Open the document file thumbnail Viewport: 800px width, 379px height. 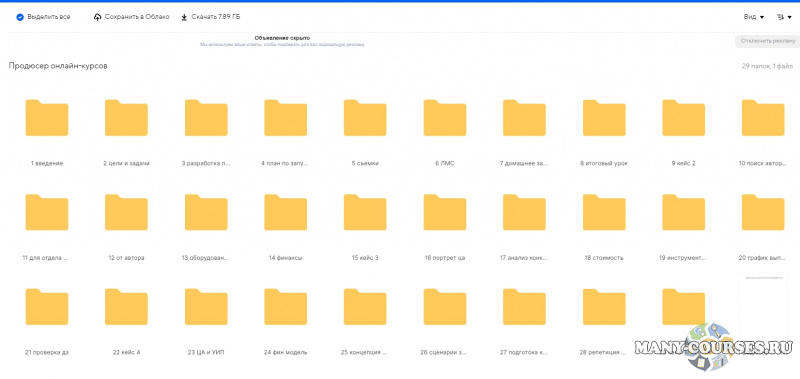[763, 301]
